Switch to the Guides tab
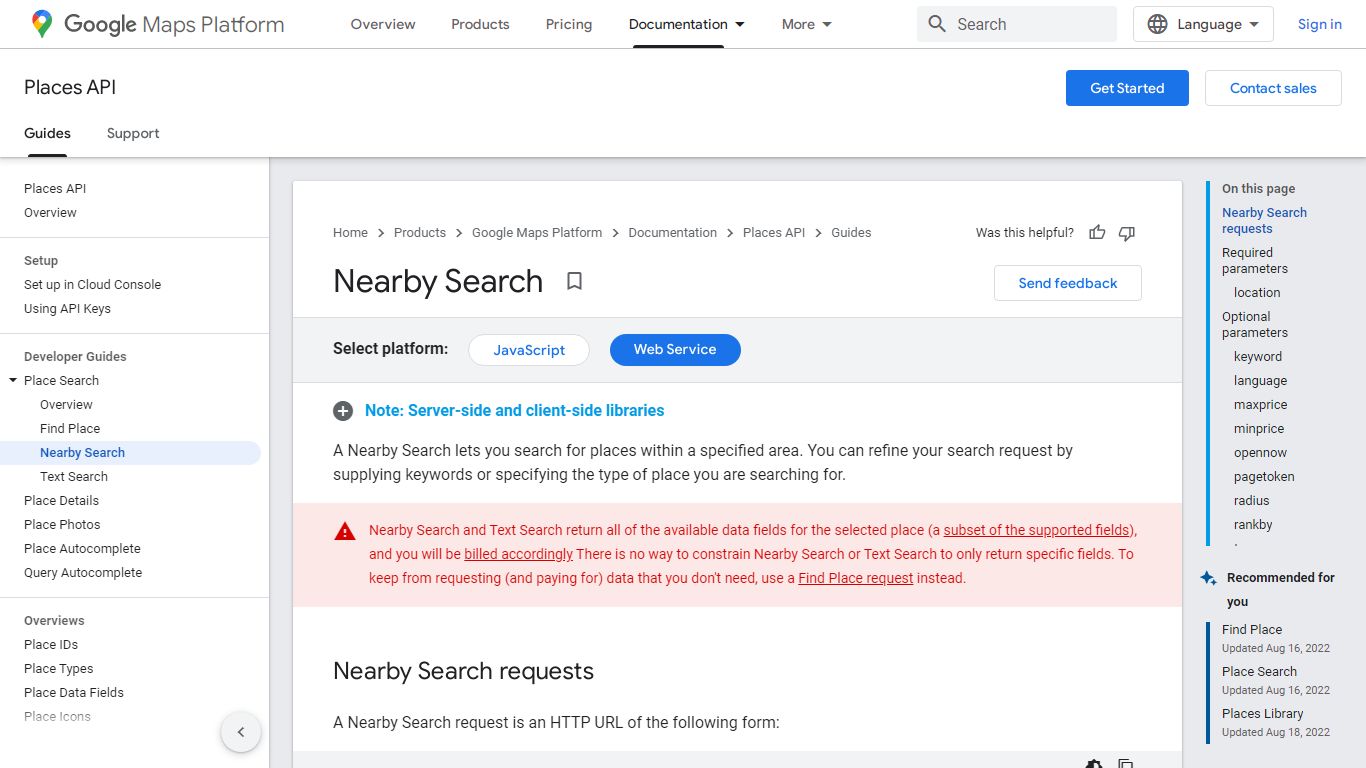Viewport: 1366px width, 768px height. click(47, 133)
